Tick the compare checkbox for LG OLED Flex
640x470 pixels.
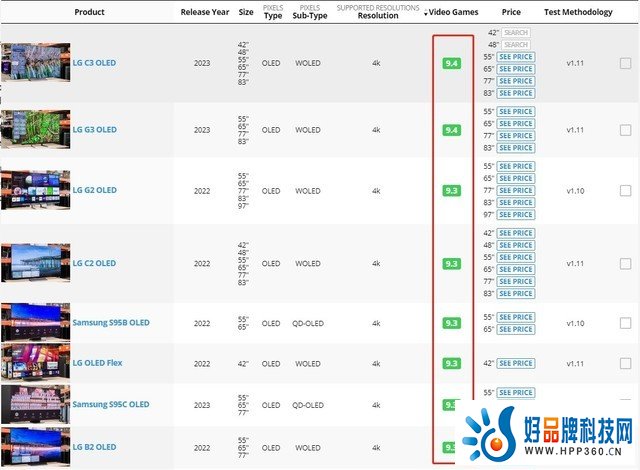click(x=625, y=363)
